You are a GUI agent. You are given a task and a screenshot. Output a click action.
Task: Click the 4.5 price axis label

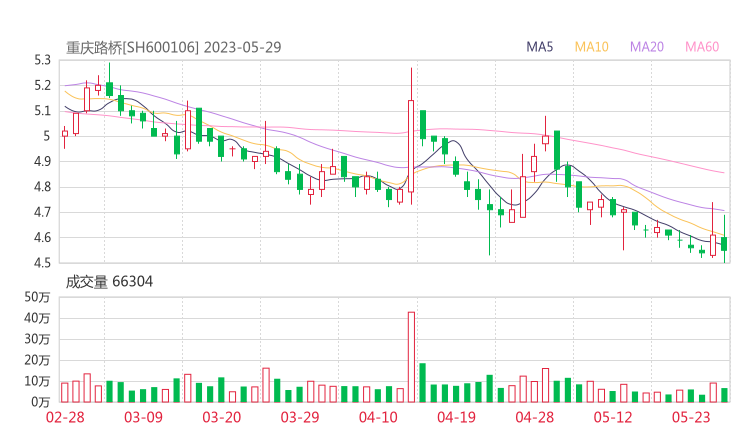[42, 262]
